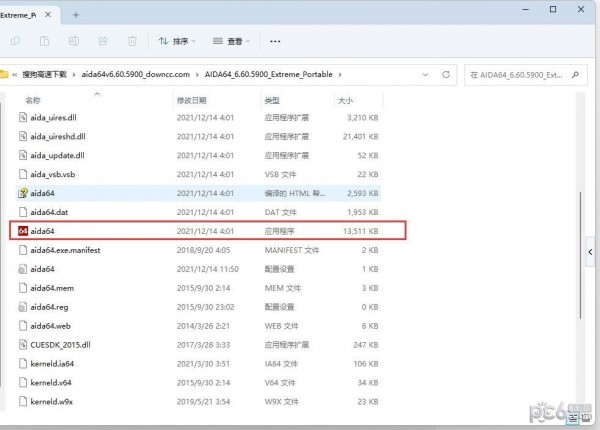Click the aida_update.dll file icon
Image resolution: width=600 pixels, height=430 pixels.
pos(23,155)
